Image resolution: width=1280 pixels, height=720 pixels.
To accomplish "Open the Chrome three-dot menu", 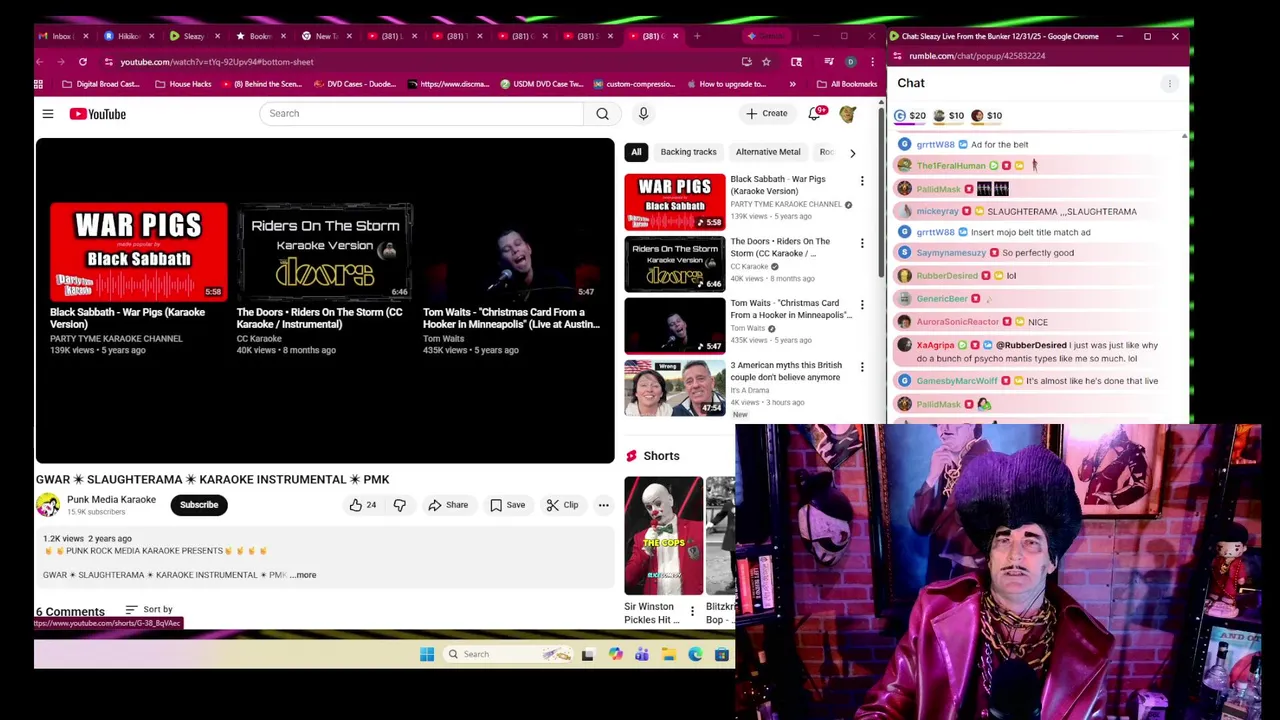I will pyautogui.click(x=872, y=62).
